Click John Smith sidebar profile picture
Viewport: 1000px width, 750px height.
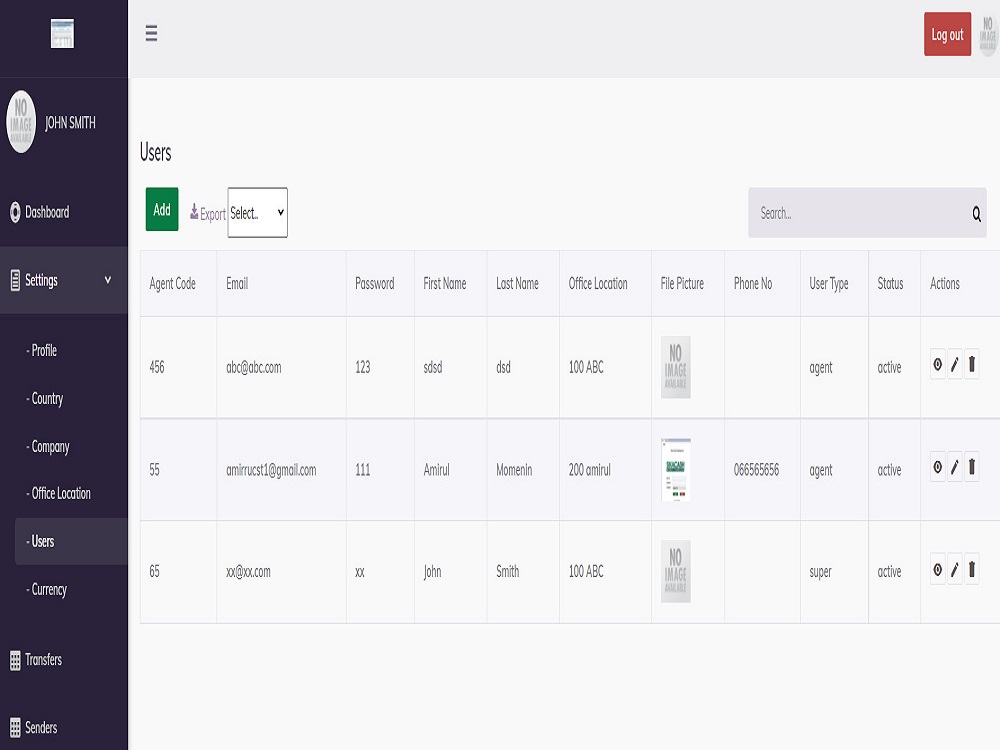[x=21, y=122]
